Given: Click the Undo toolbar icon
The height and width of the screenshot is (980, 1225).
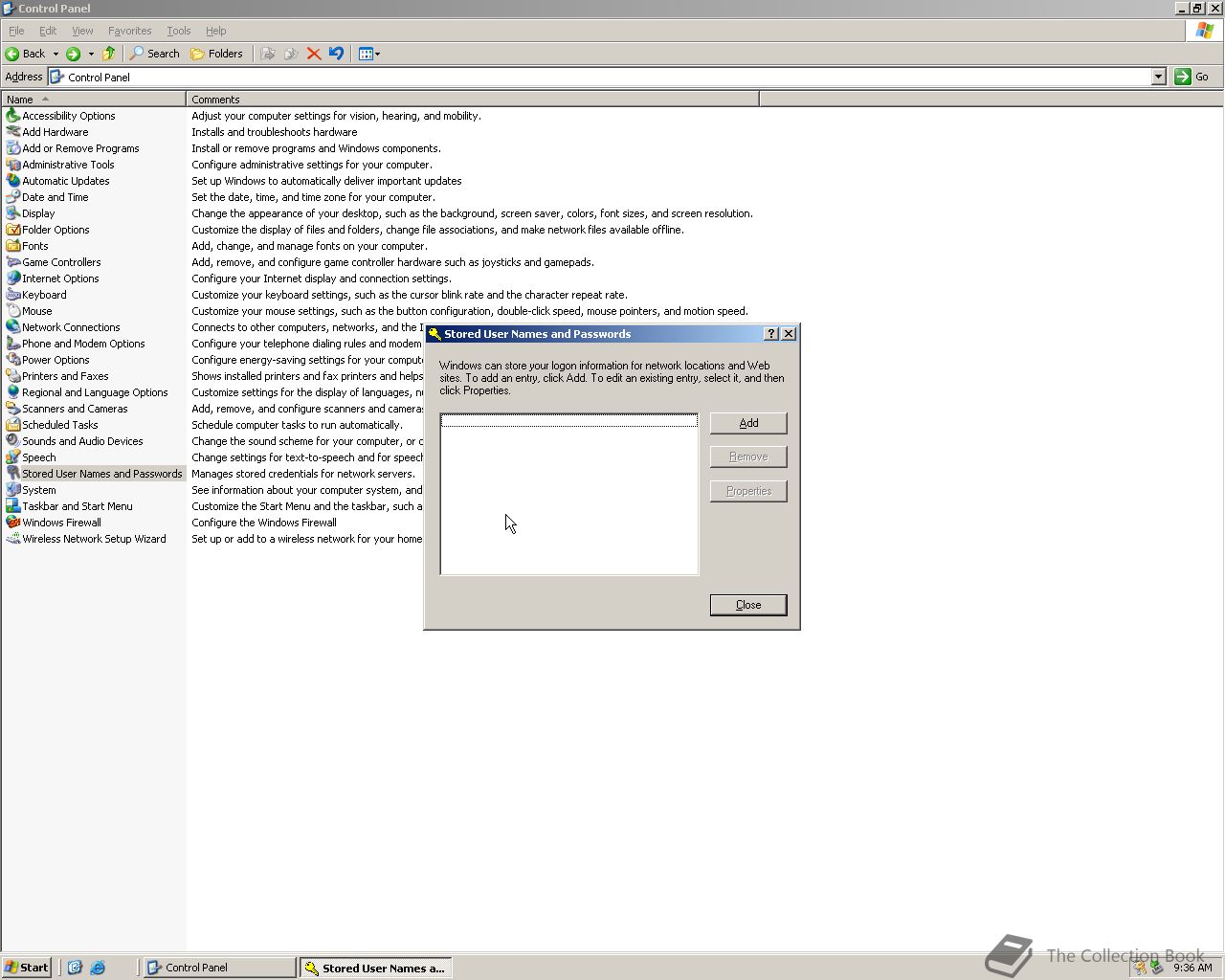Looking at the screenshot, I should click(x=336, y=54).
